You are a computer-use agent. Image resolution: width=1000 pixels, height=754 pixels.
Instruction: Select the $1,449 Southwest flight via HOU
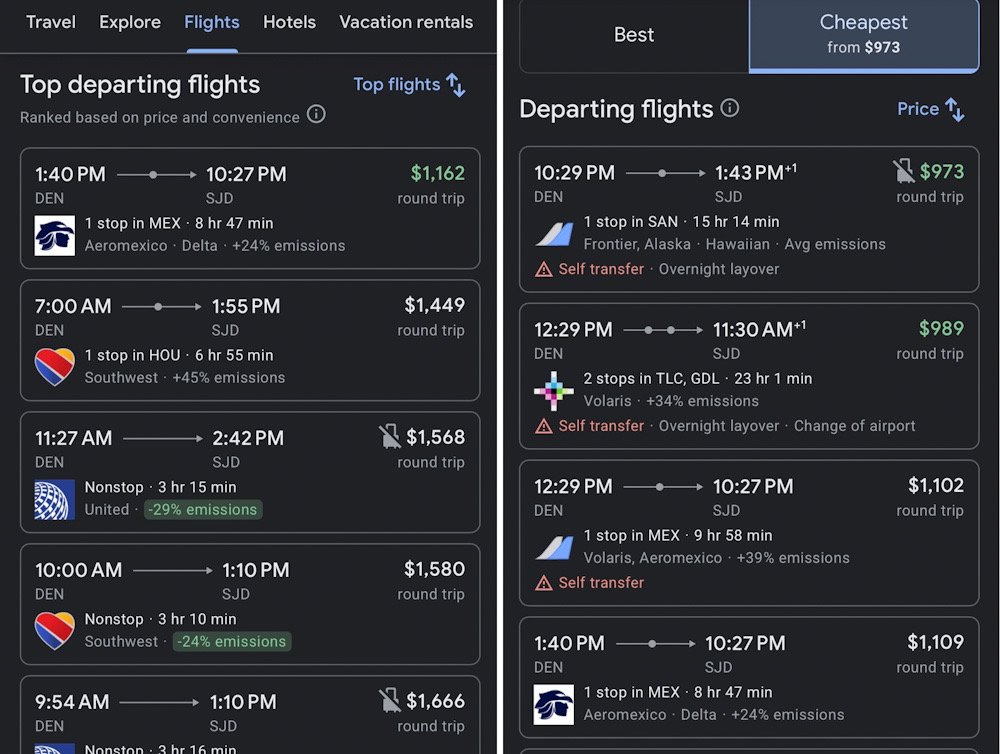coord(250,340)
